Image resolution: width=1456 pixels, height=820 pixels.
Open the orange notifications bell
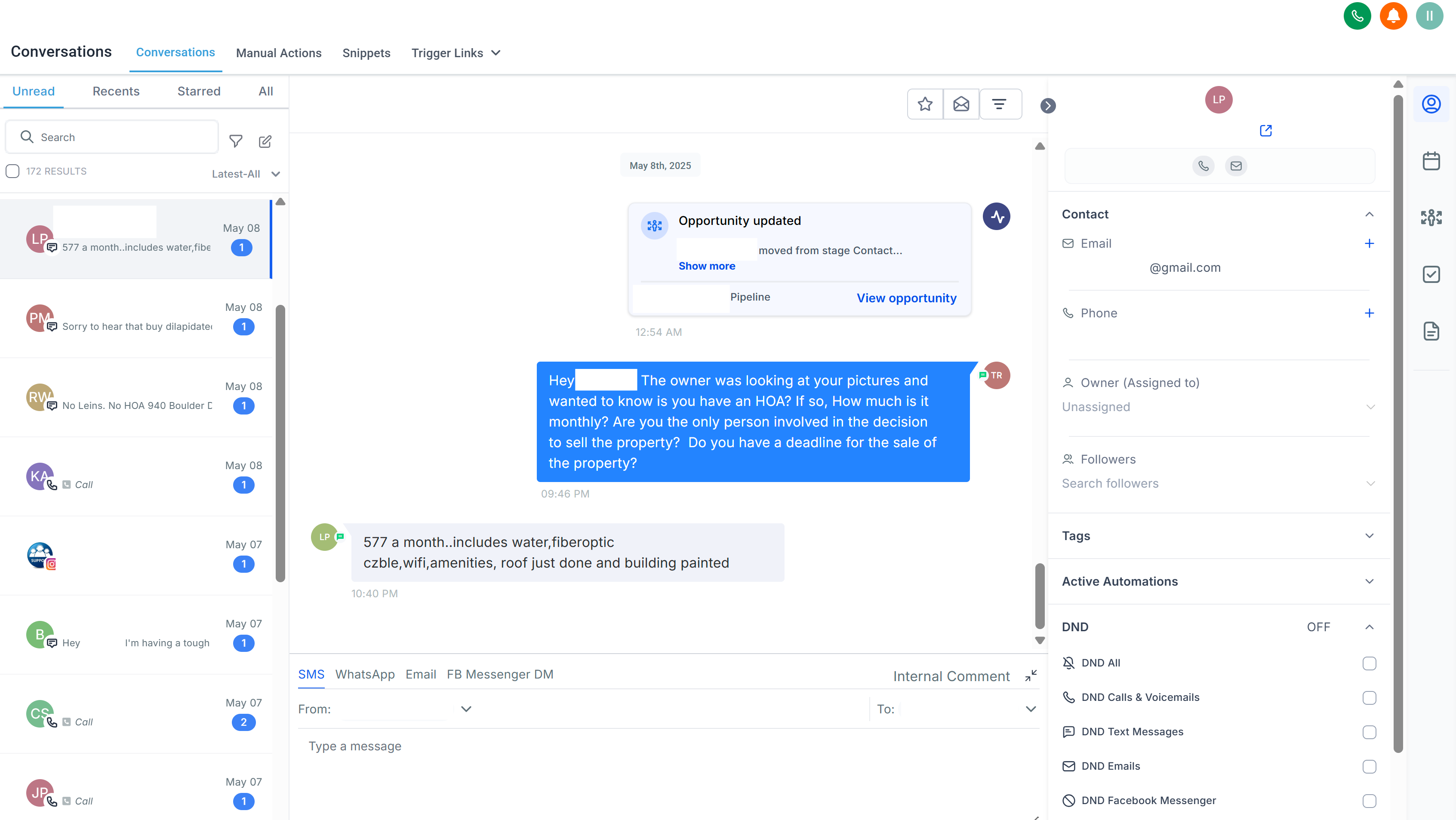(x=1393, y=16)
